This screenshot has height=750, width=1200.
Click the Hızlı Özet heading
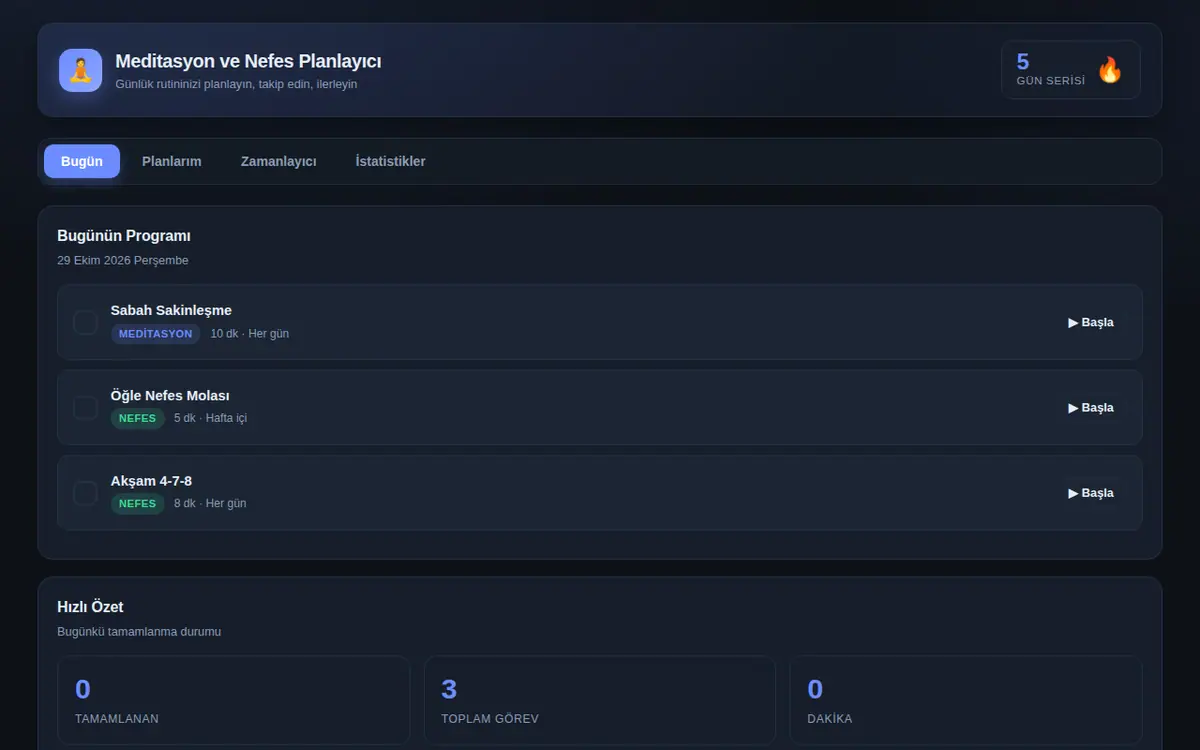[x=90, y=607]
